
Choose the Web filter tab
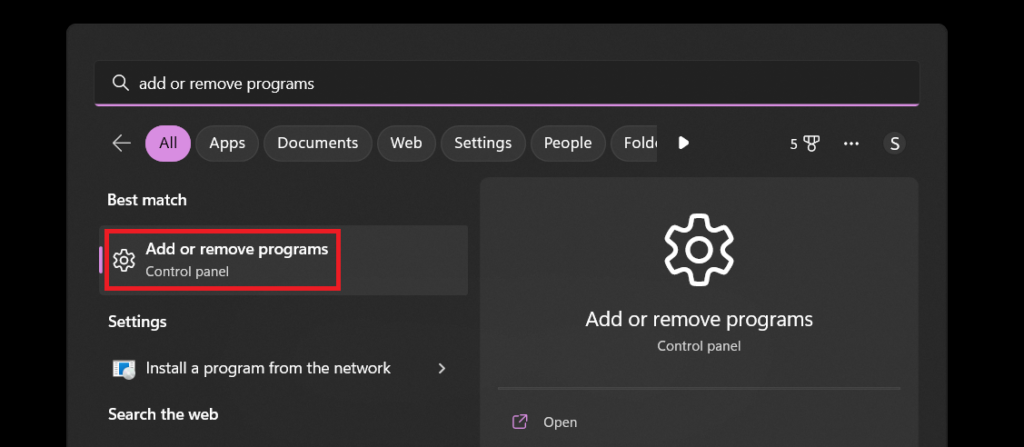point(405,143)
